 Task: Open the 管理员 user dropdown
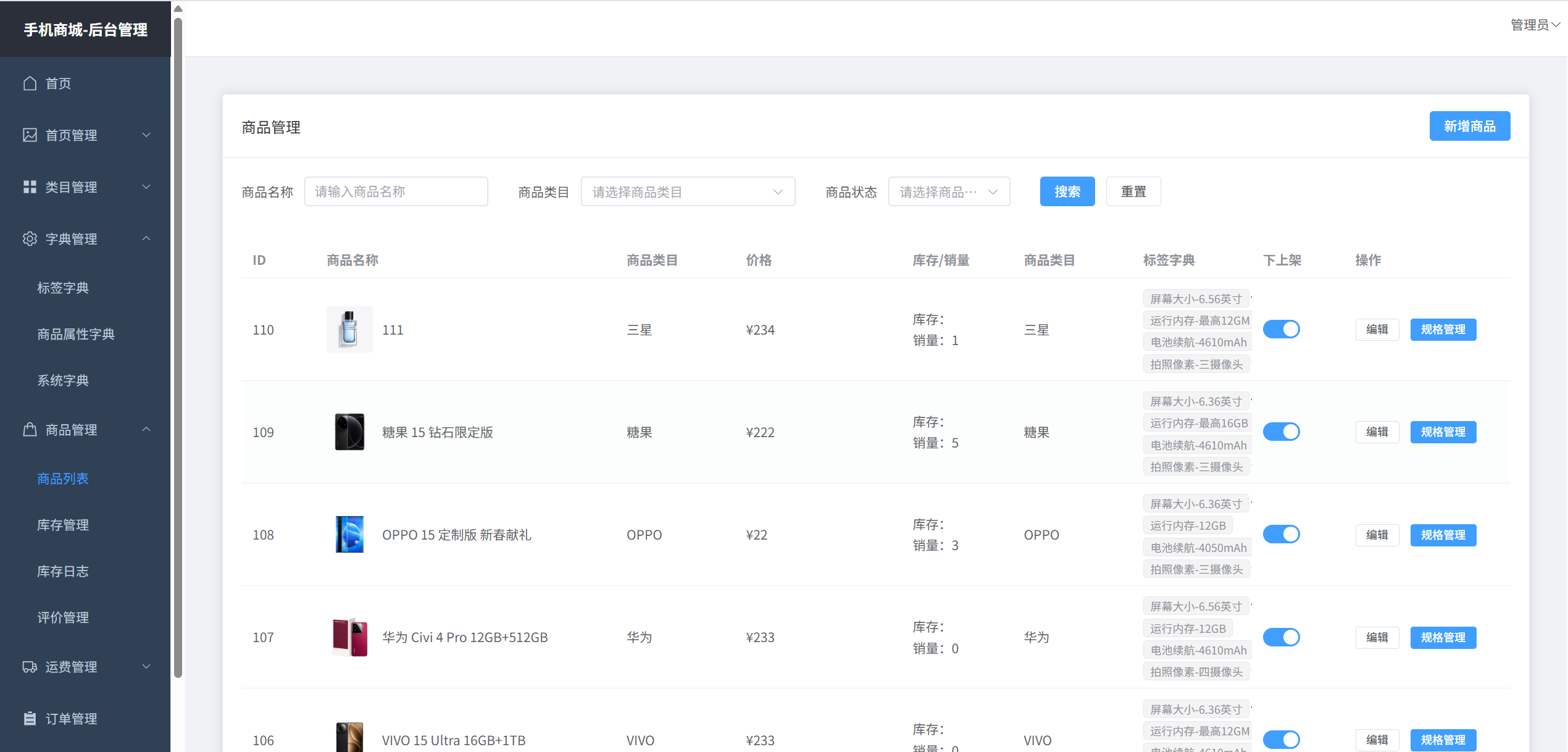point(1535,25)
